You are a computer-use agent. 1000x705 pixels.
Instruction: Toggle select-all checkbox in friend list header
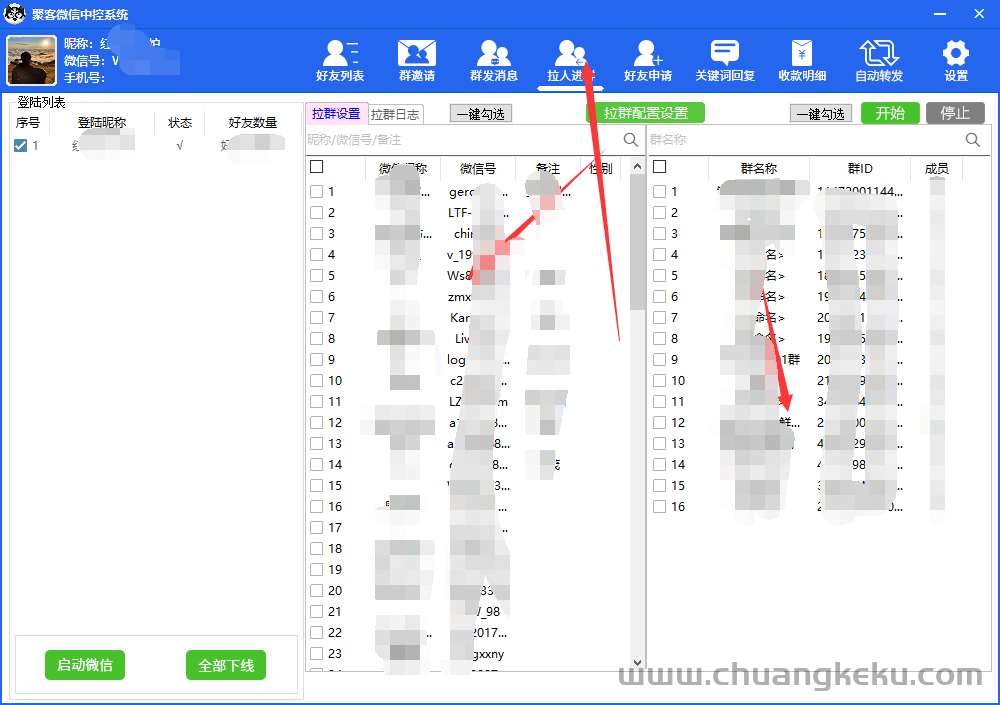[x=316, y=167]
